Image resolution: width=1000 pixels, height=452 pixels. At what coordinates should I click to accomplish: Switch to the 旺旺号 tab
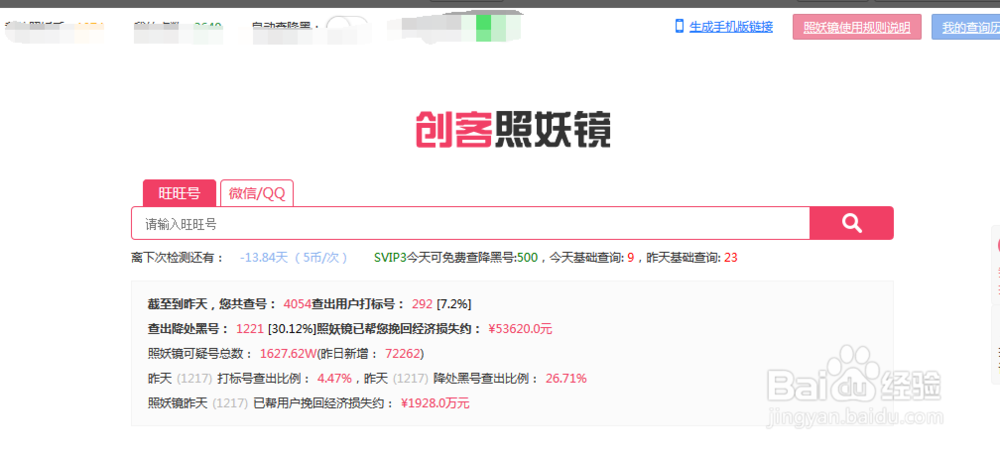click(179, 193)
